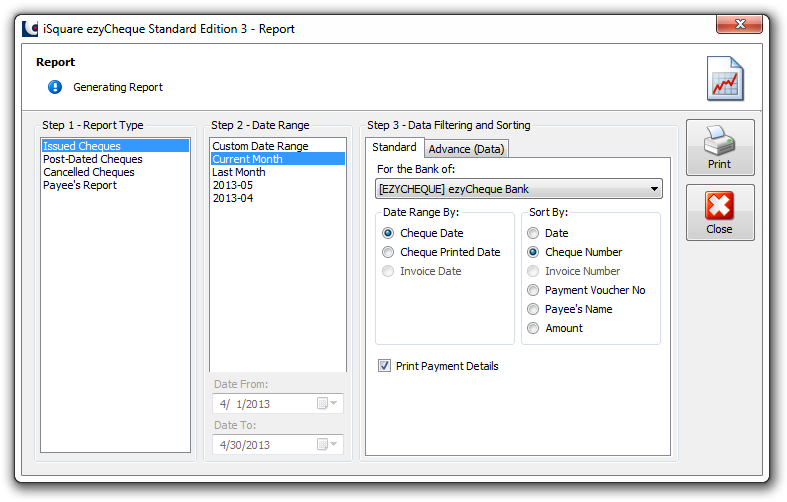This screenshot has height=502, width=787.
Task: Pick Payee's Report in report type list
Action: point(115,185)
